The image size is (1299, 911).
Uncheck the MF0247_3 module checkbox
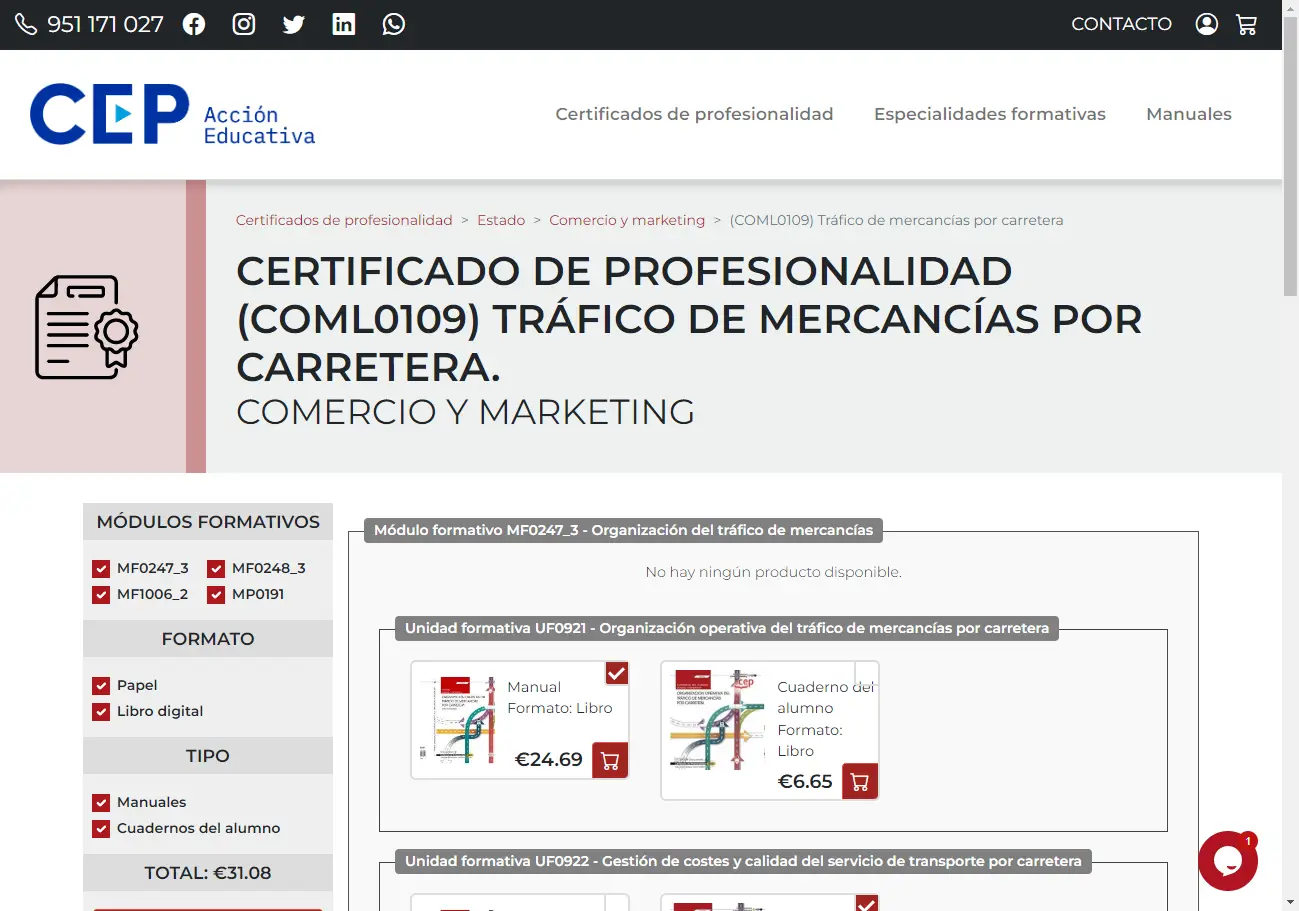click(101, 569)
